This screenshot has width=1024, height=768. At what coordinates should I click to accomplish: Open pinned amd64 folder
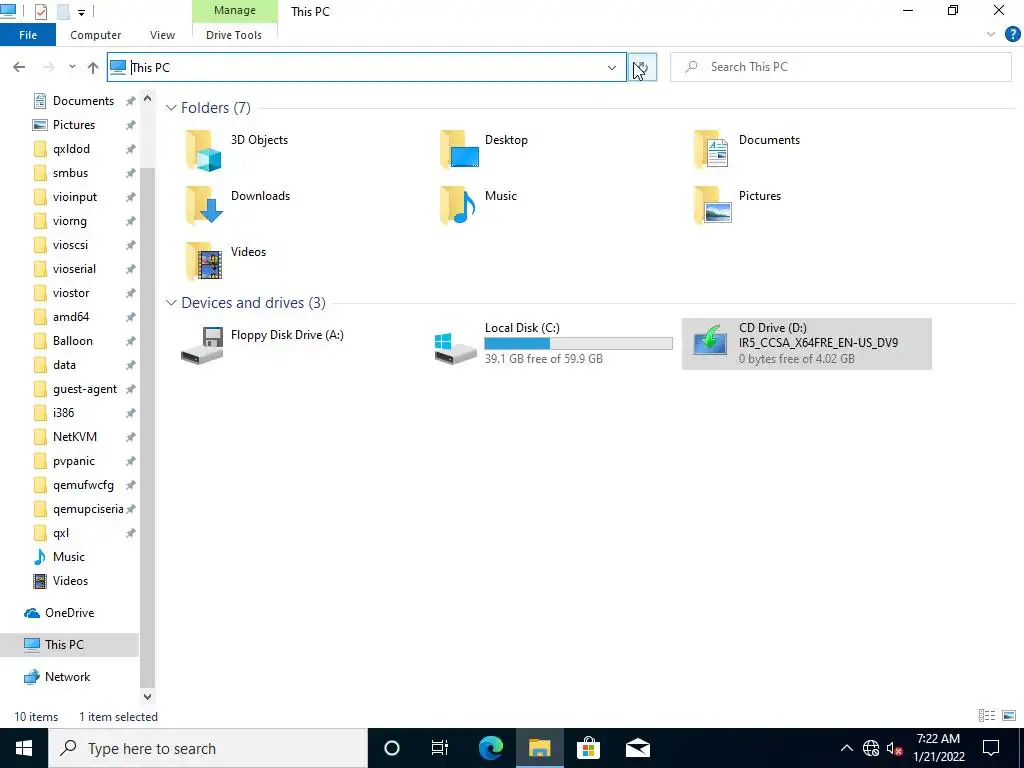71,317
